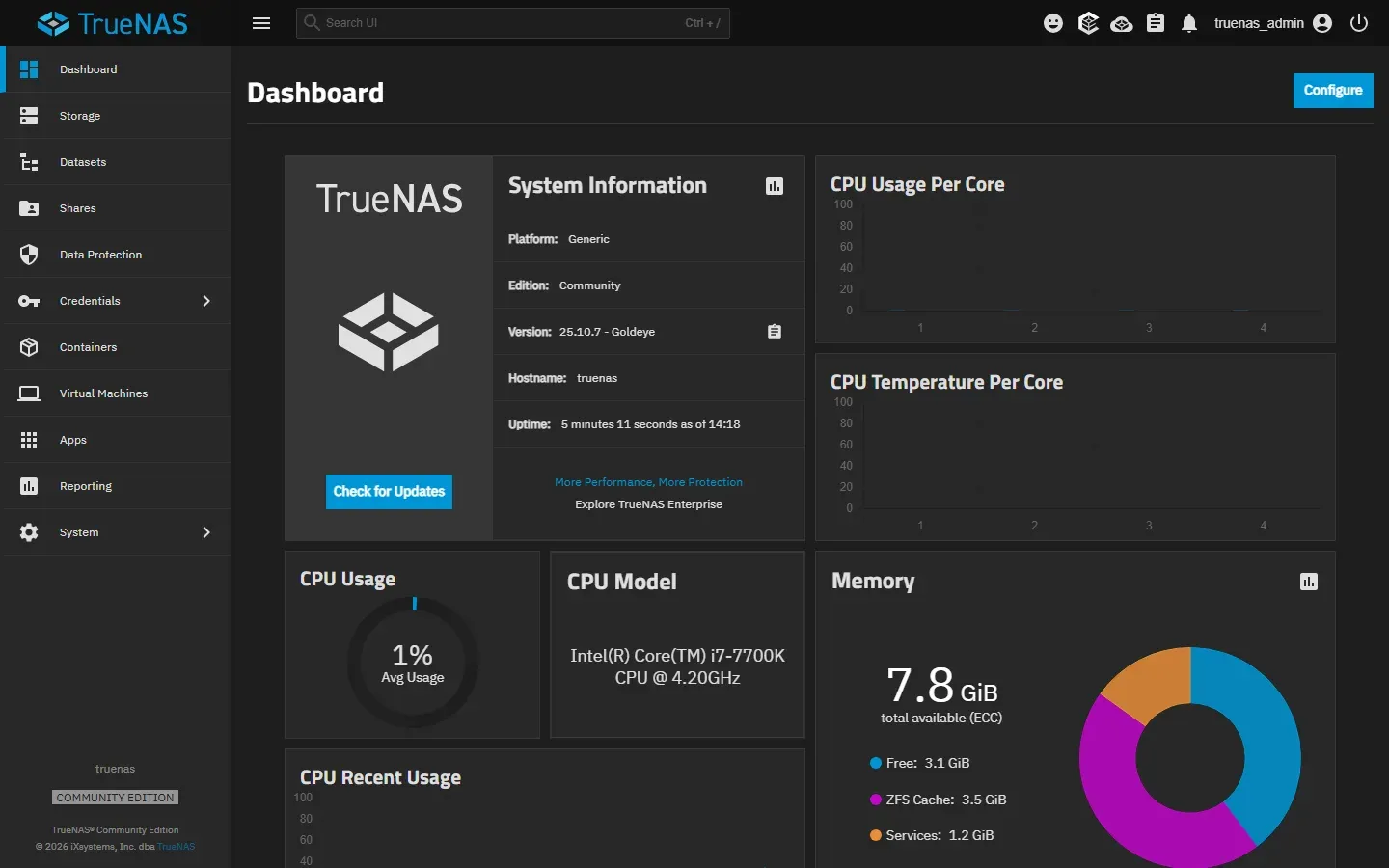This screenshot has width=1389, height=868.
Task: Open the alerts bell icon
Action: tap(1189, 23)
